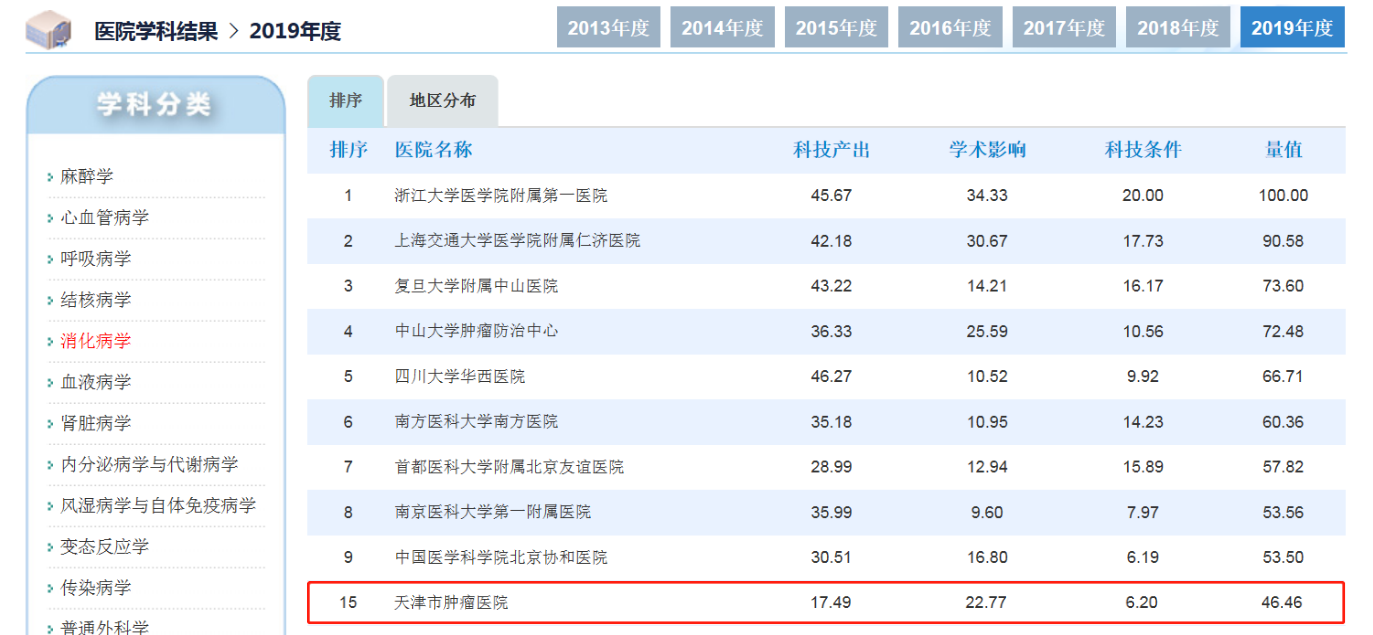The width and height of the screenshot is (1373, 635).
Task: Click the 46.46 score for 天津市肿瘤医院
Action: (x=1284, y=602)
